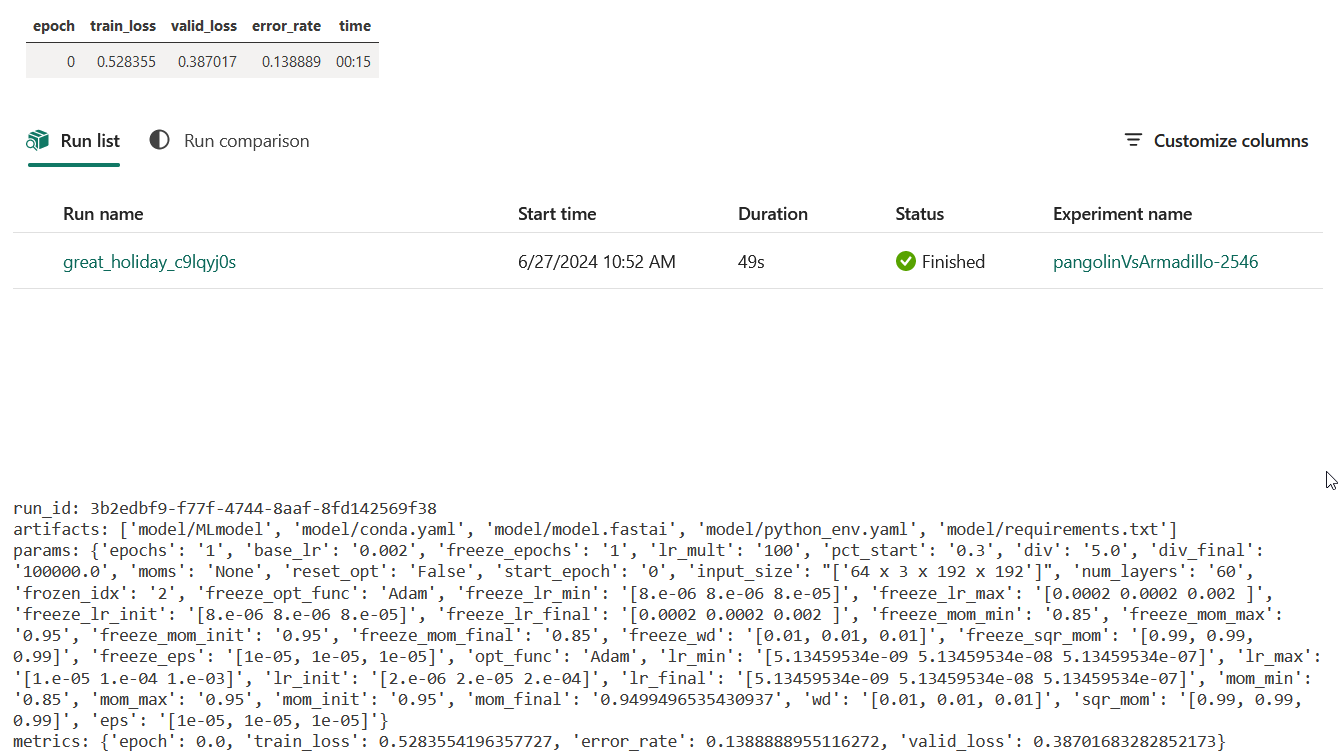Click the Run comparison half-circle icon
This screenshot has width=1342, height=753.
coord(160,140)
